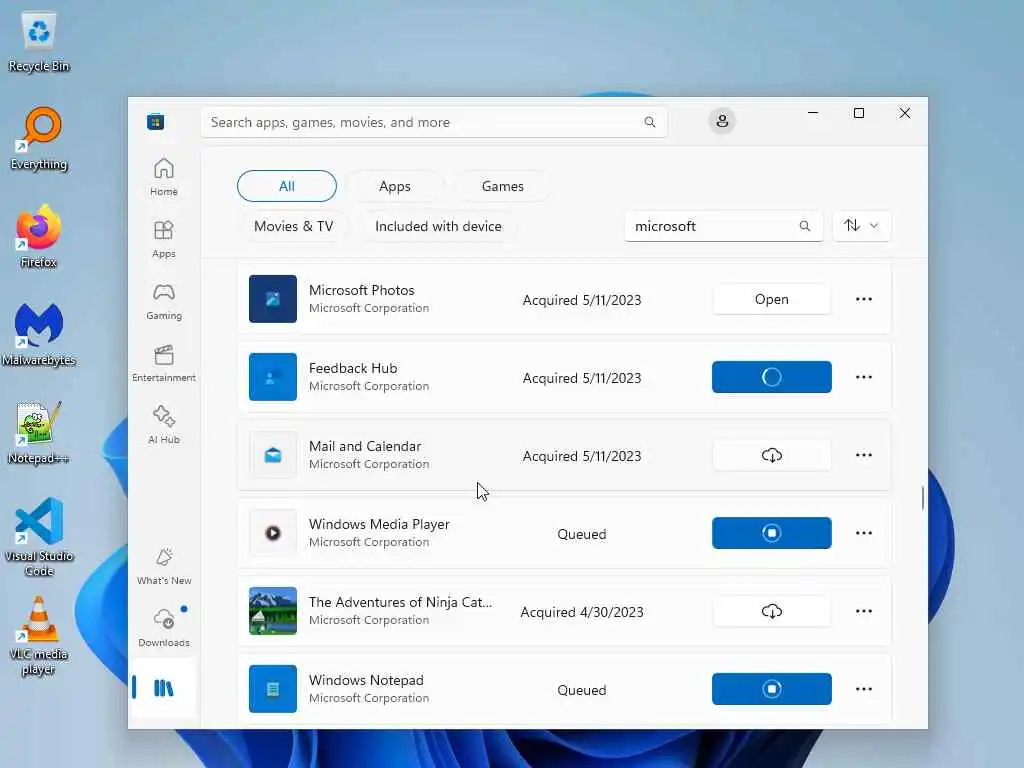Image resolution: width=1024 pixels, height=768 pixels.
Task: Open Microsoft Photos with Open button
Action: tap(771, 299)
